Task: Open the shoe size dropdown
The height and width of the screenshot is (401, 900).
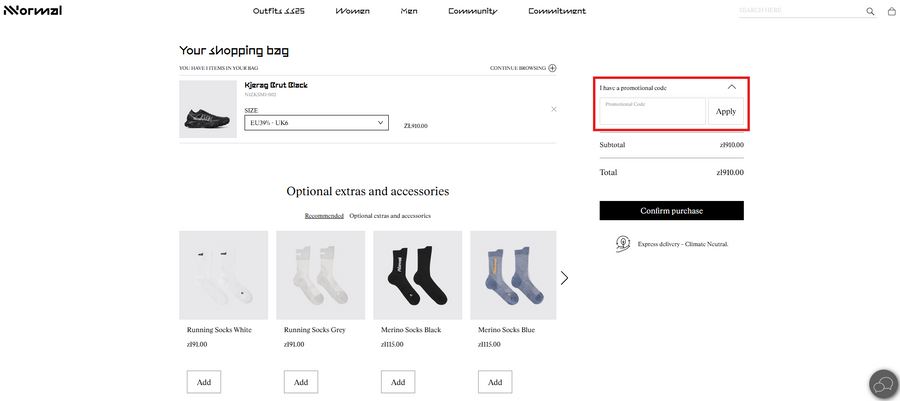Action: coord(316,123)
